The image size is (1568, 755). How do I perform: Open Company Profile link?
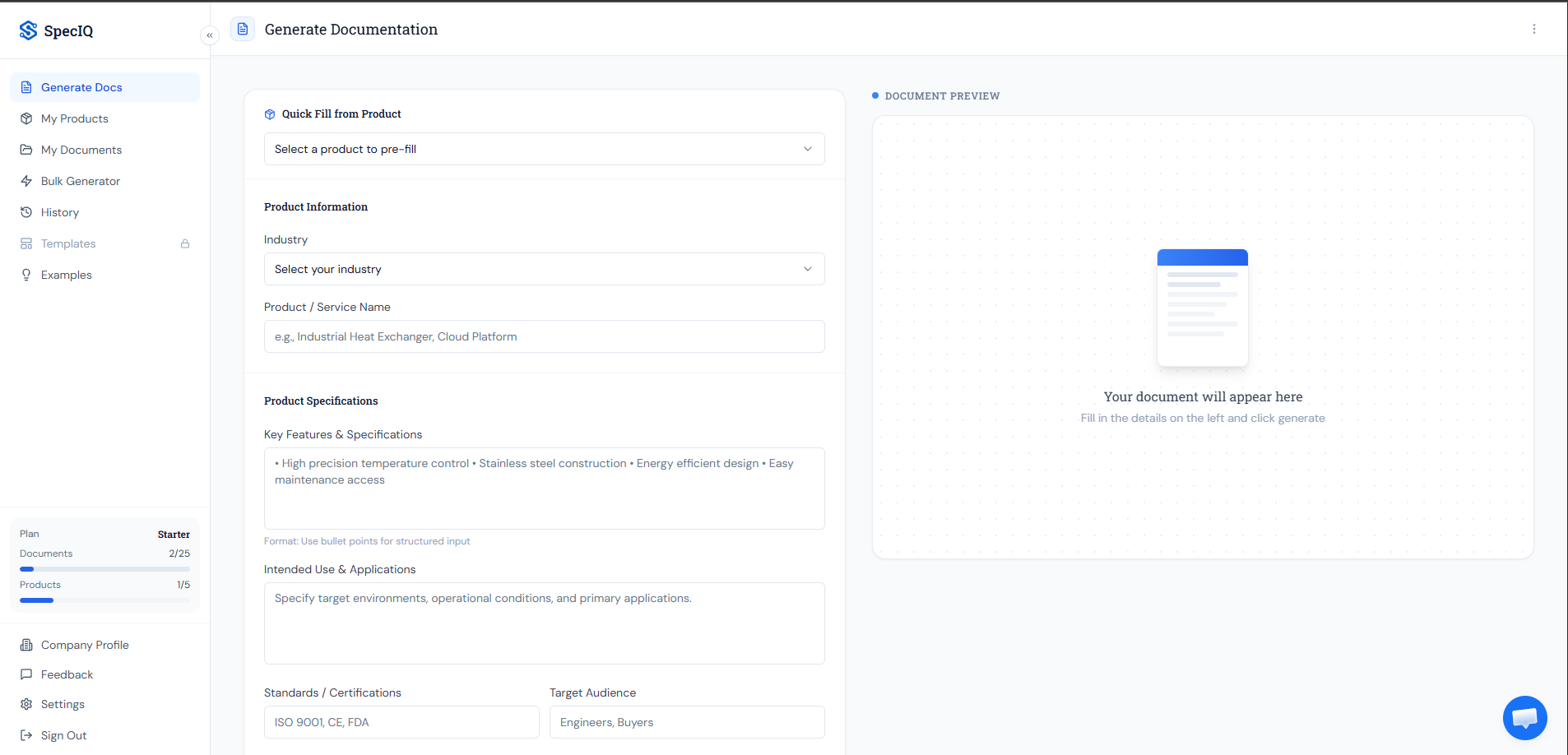point(104,645)
